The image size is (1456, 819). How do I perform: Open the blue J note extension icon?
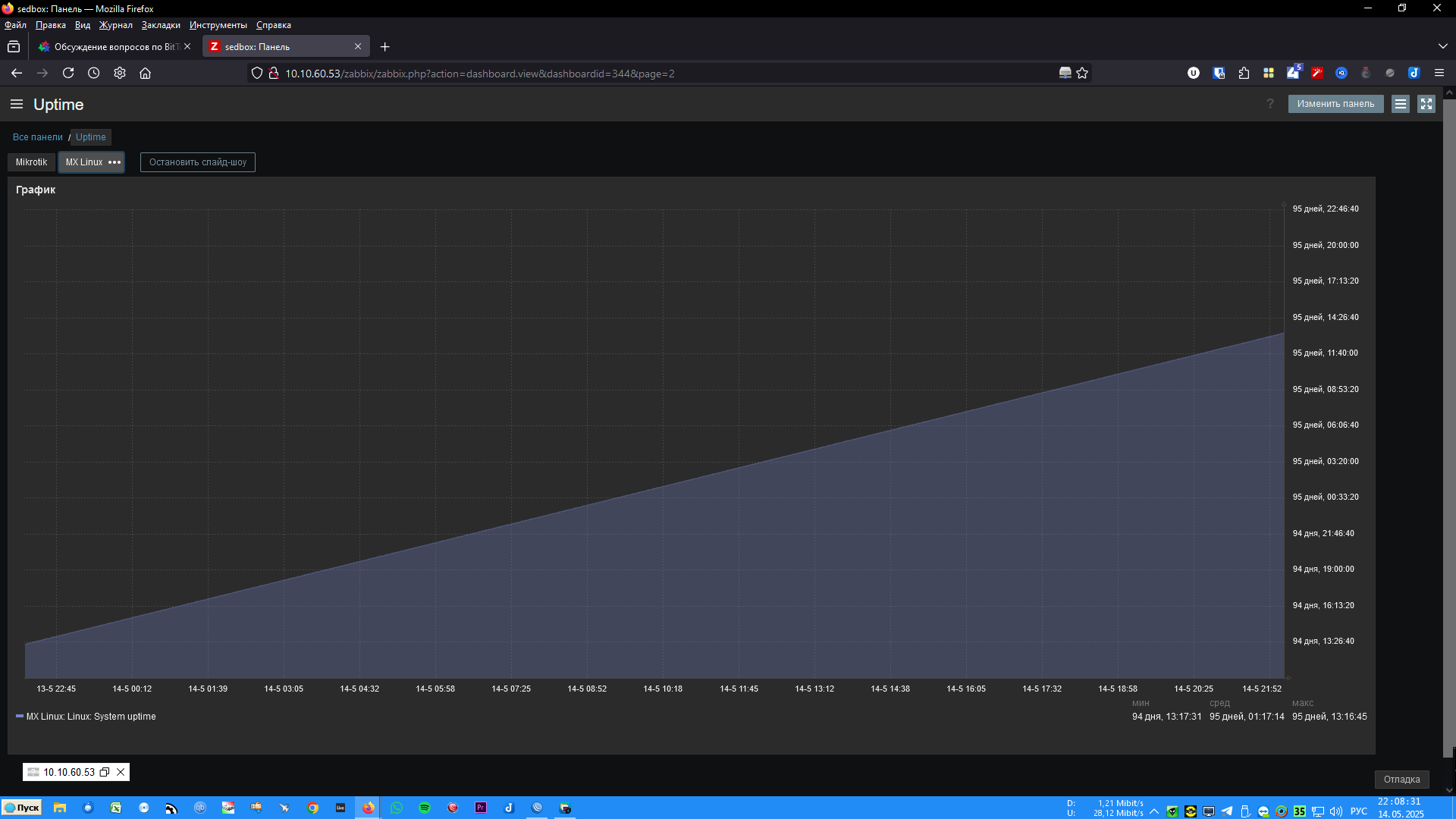tap(1414, 73)
